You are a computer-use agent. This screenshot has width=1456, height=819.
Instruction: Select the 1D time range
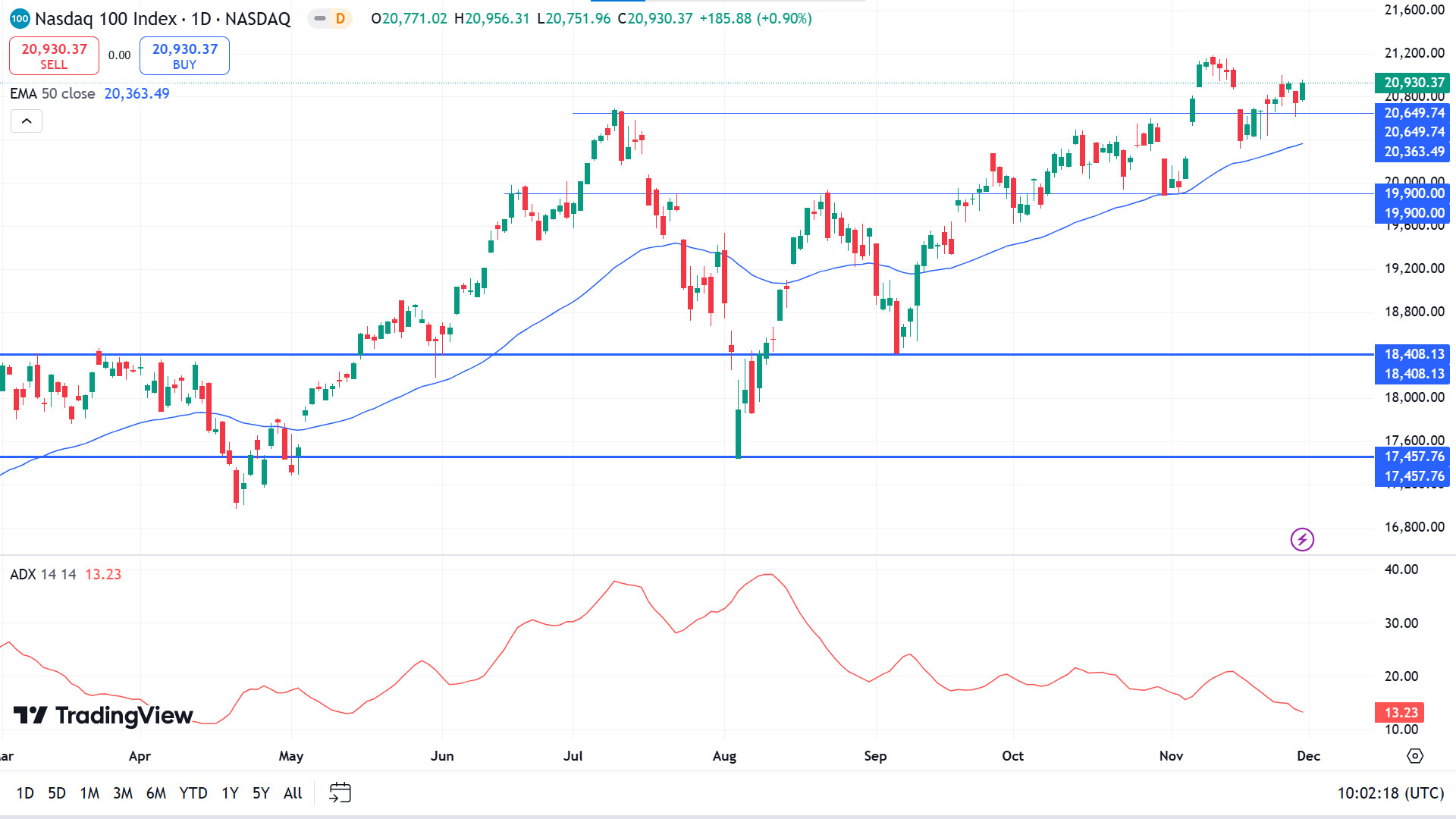click(25, 793)
